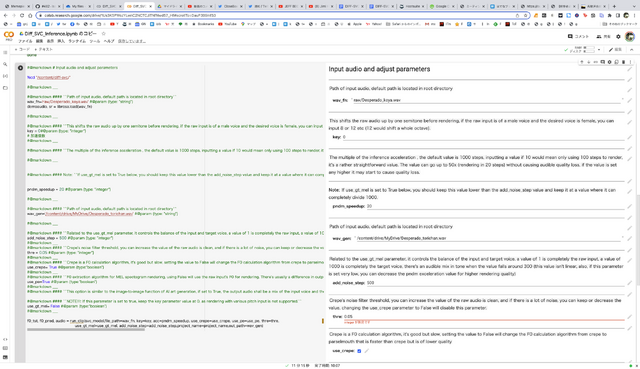
Task: Open the code snippets sidebar icon
Action: pos(5,339)
